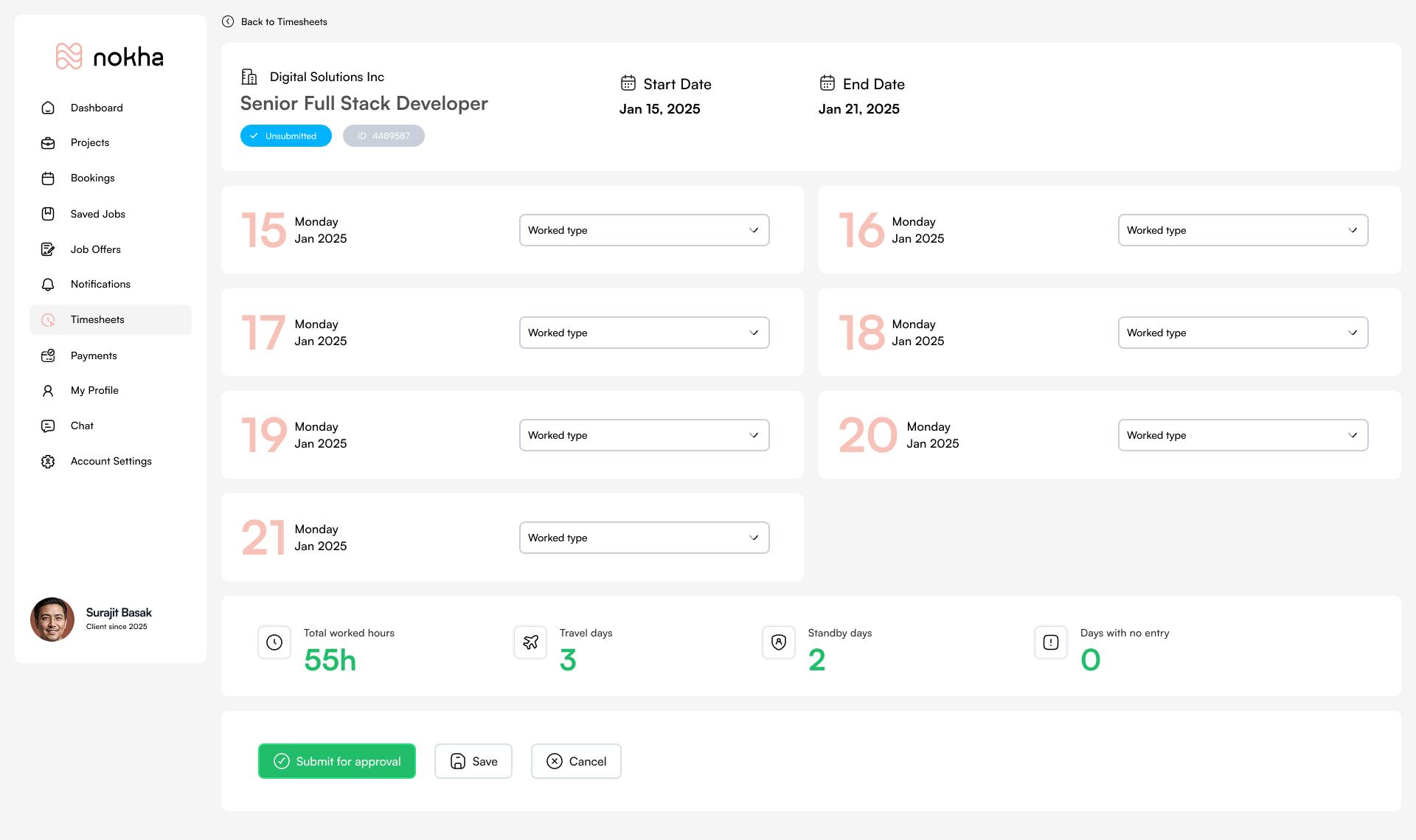
Task: Click the Account Settings gear icon
Action: click(x=48, y=462)
